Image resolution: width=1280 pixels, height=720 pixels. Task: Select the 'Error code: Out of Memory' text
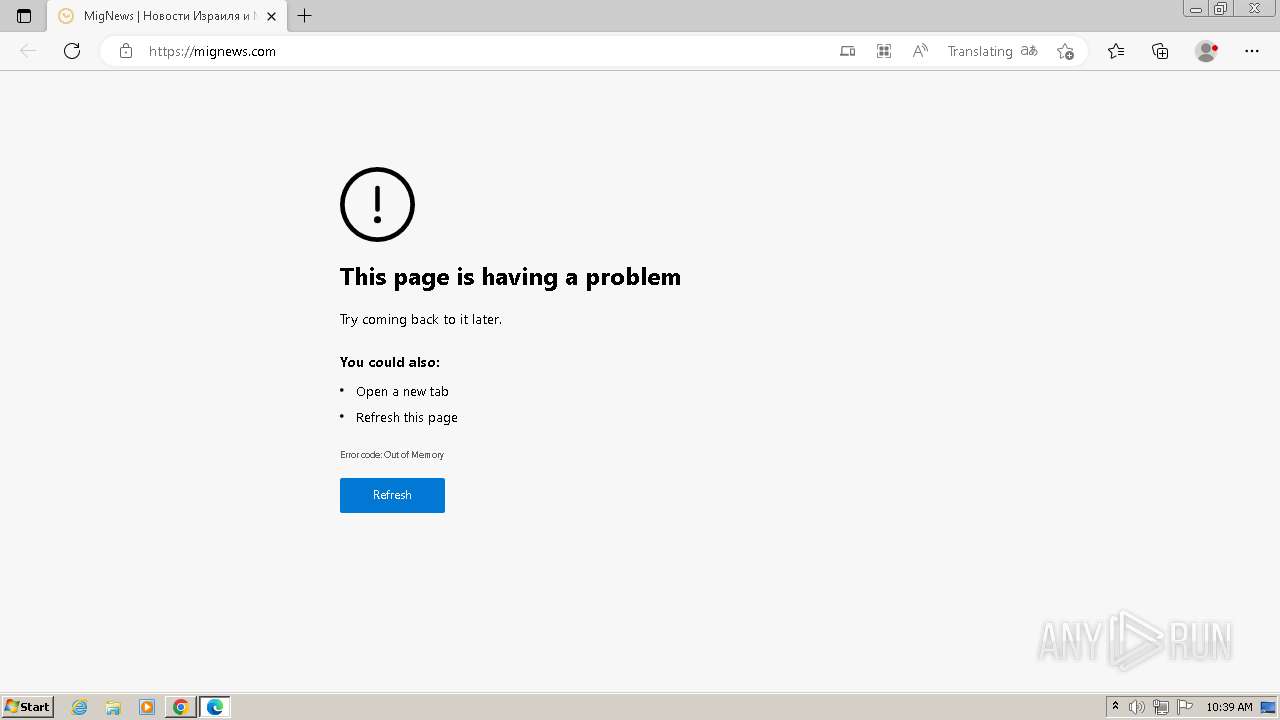coord(392,454)
